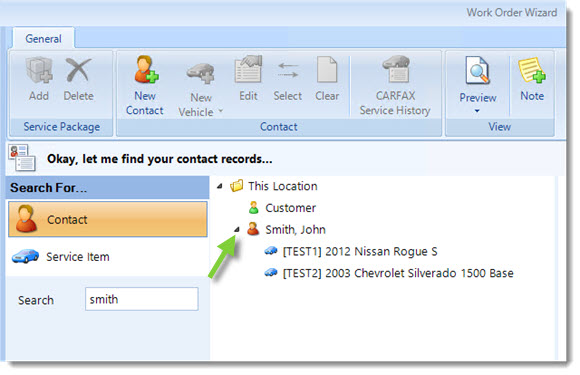The width and height of the screenshot is (580, 375).
Task: Click the New Vehicle icon
Action: 200,72
